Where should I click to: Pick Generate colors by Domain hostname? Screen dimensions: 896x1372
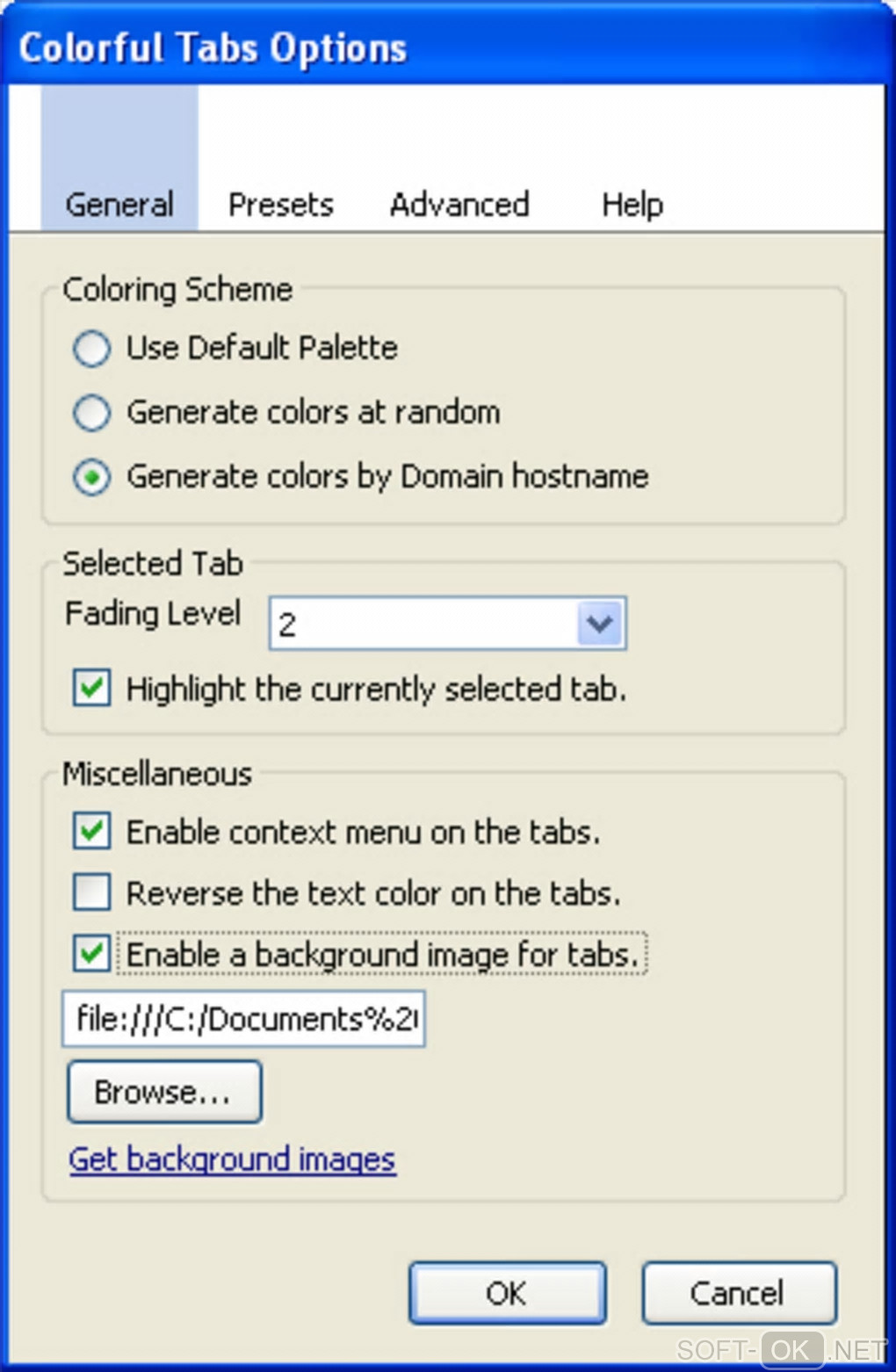92,477
